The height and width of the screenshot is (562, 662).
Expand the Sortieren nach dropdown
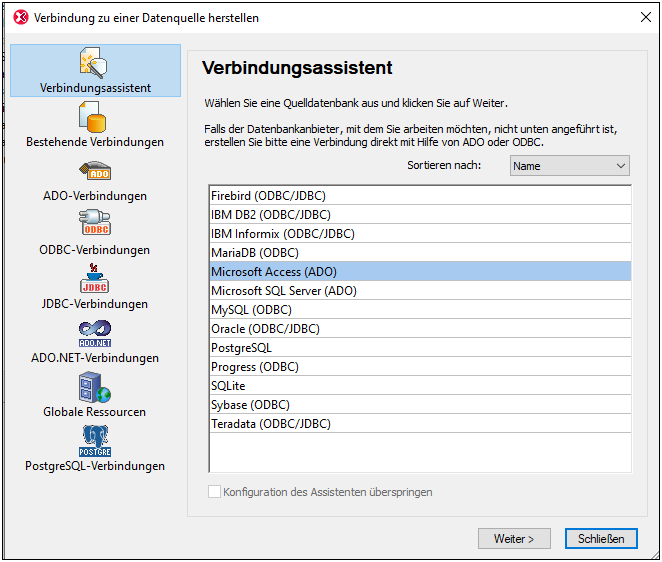[570, 166]
